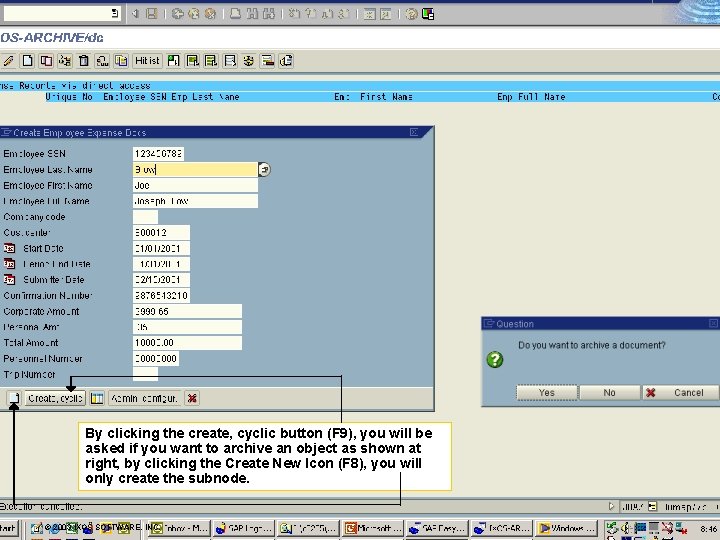Click the Save diskette icon
This screenshot has width=720, height=540.
pyautogui.click(x=152, y=14)
